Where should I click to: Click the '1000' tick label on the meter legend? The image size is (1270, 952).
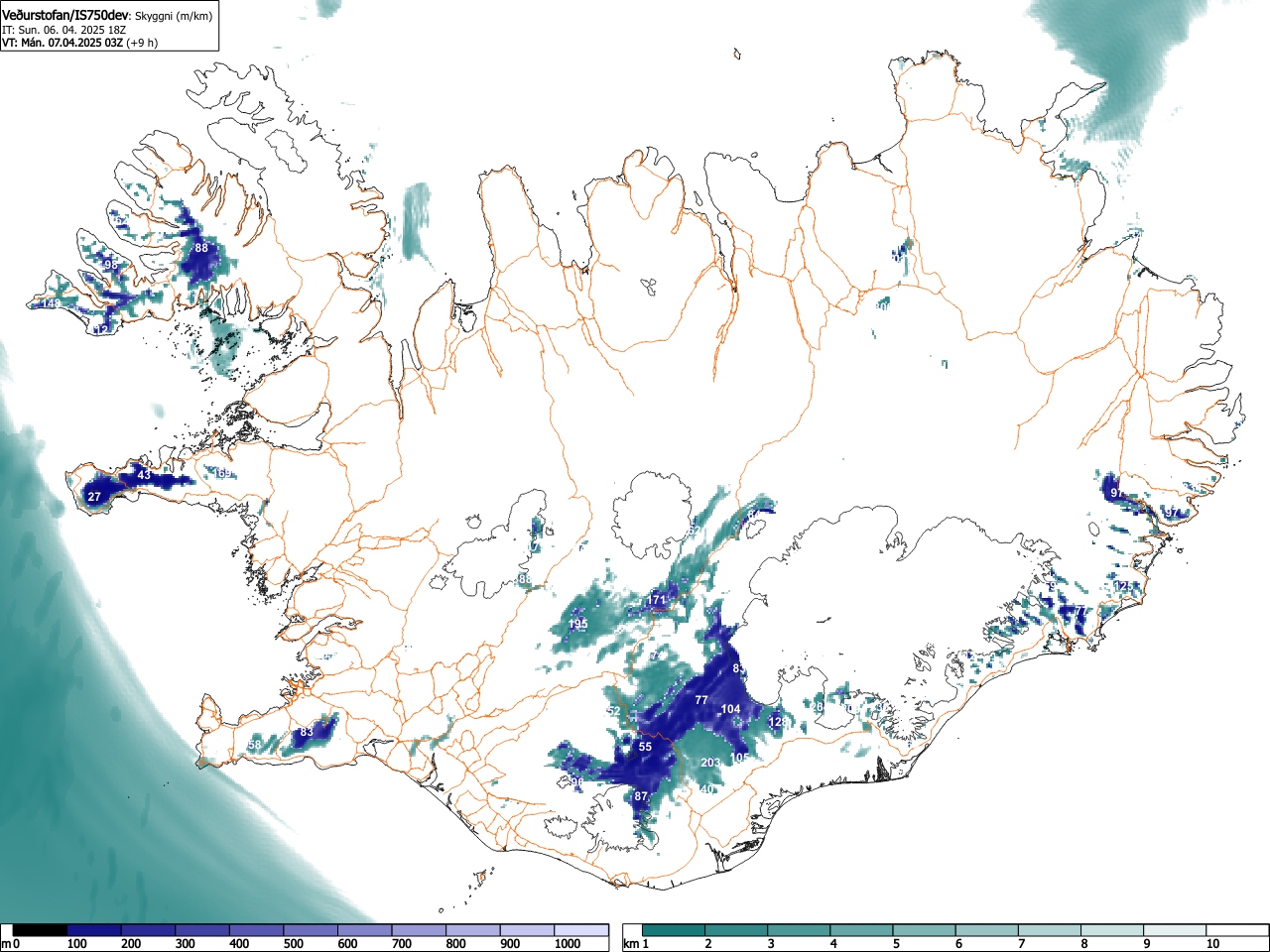568,944
